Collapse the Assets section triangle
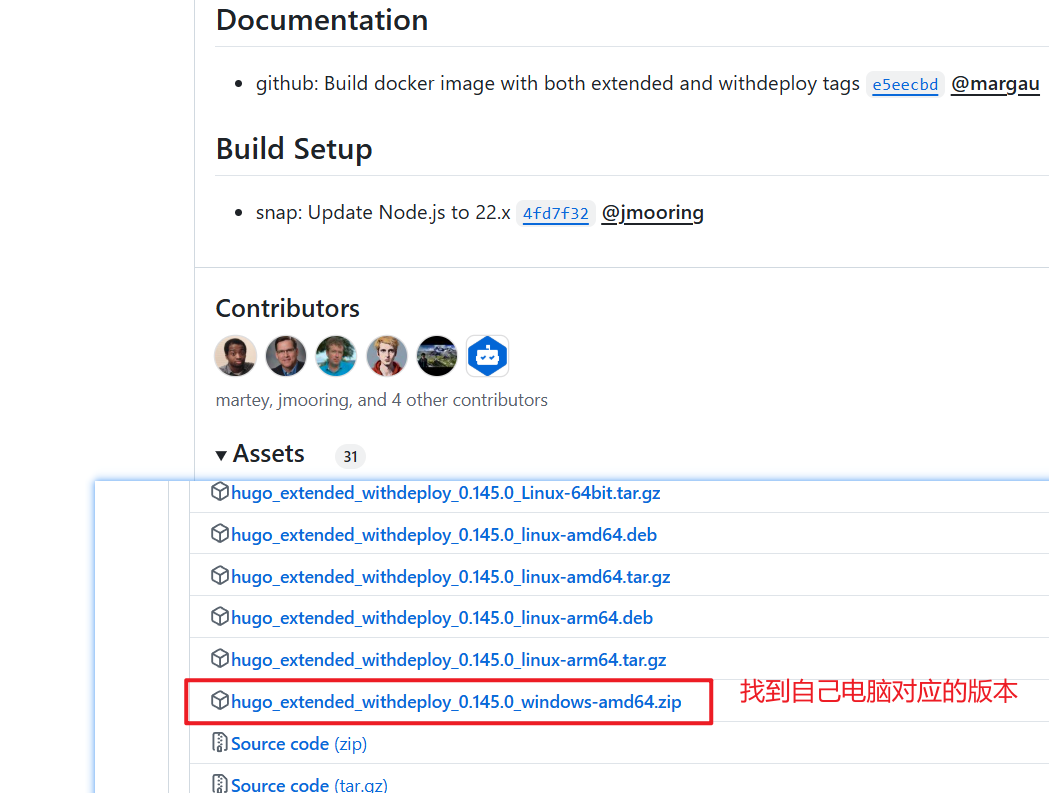 click(221, 455)
